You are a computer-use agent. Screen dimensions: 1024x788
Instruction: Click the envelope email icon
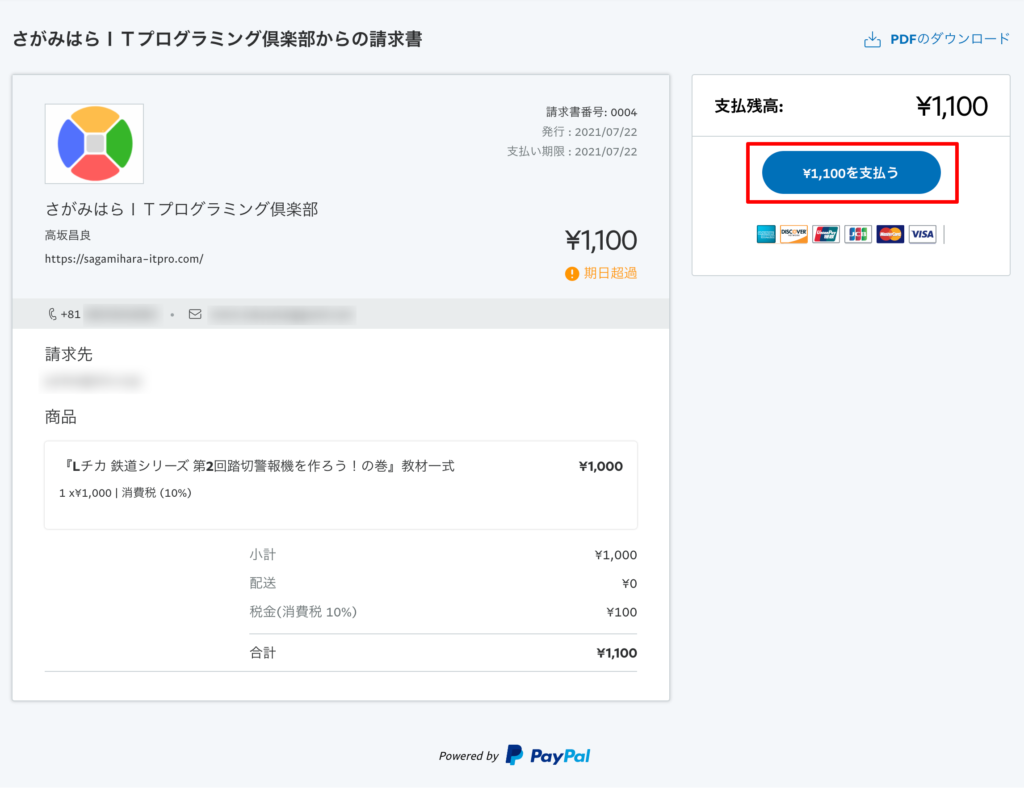pyautogui.click(x=196, y=313)
